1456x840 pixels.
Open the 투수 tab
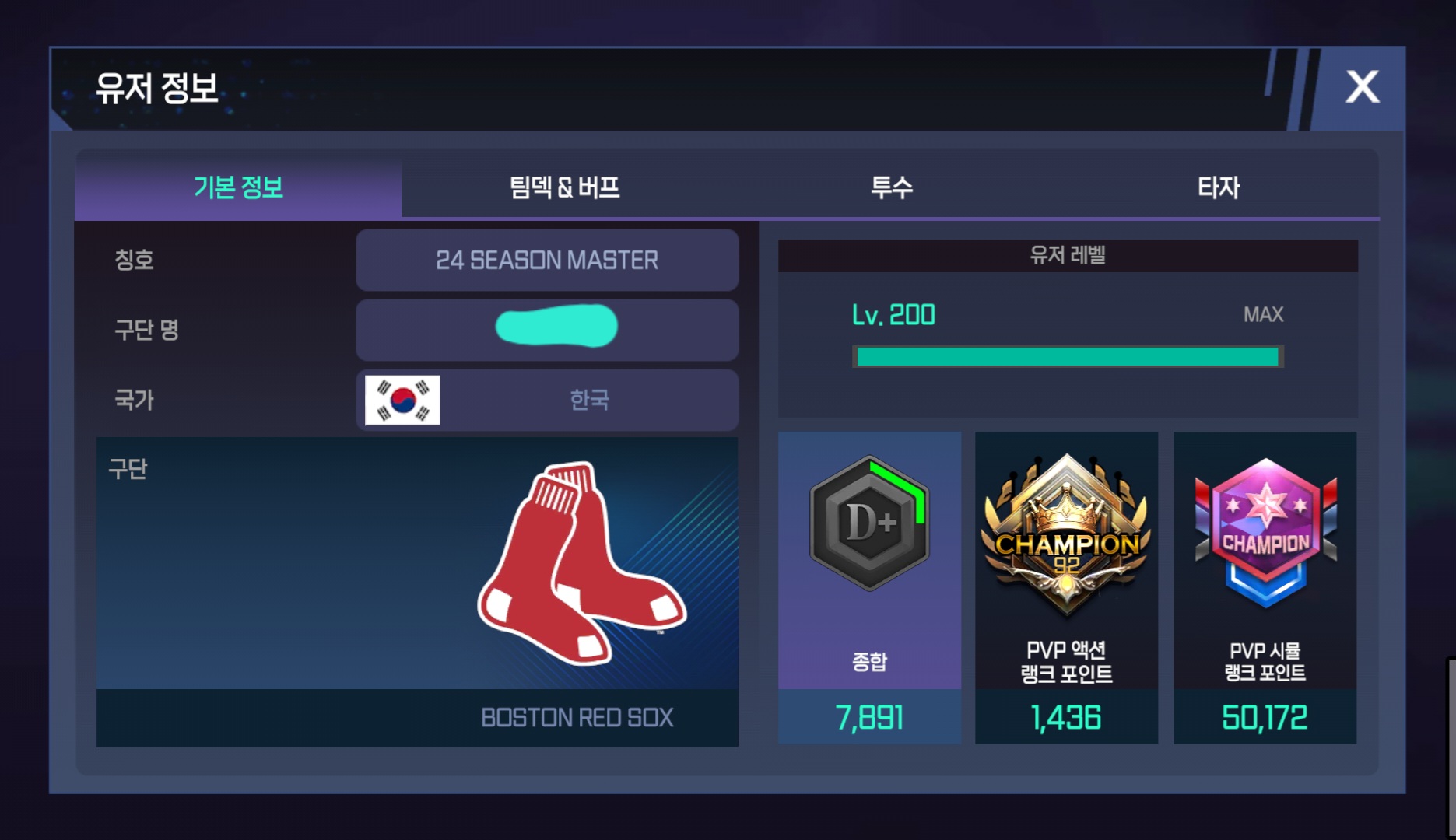(x=891, y=187)
